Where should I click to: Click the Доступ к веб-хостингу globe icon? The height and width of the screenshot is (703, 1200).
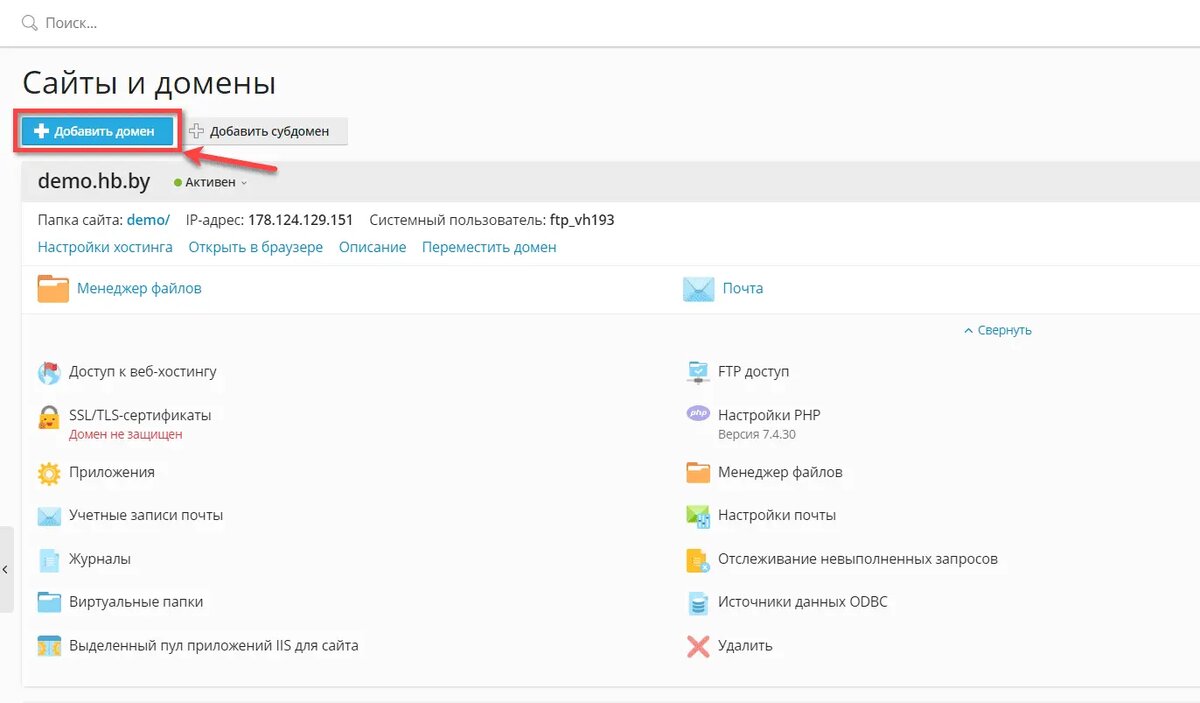pyautogui.click(x=49, y=372)
